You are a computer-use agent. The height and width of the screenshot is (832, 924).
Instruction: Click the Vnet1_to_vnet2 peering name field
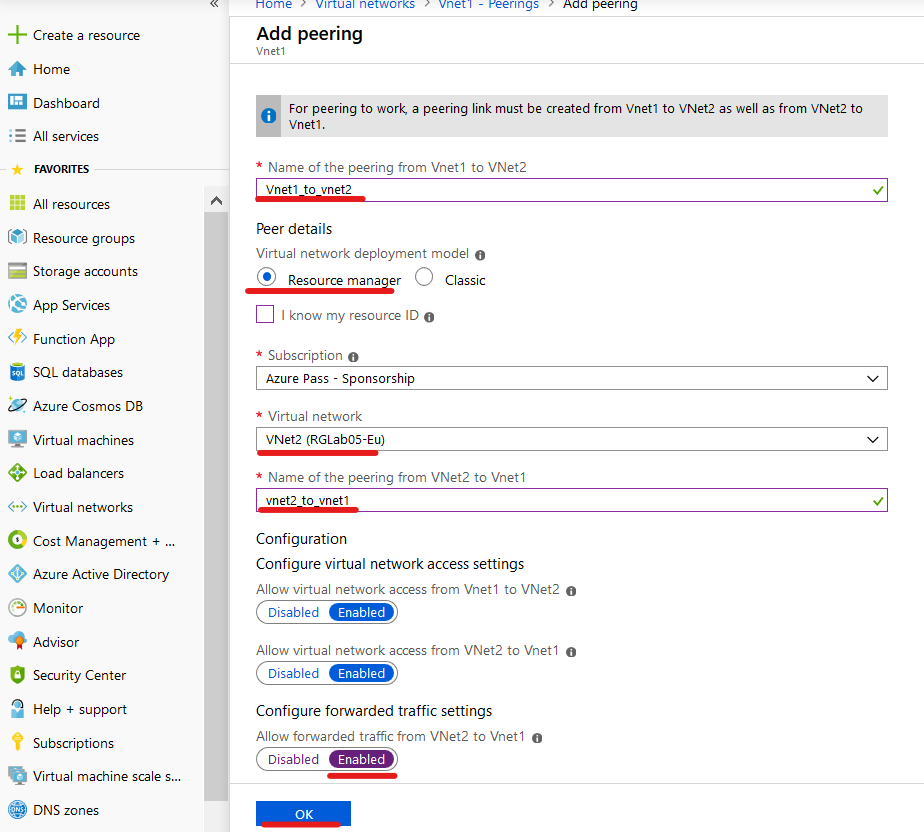coord(572,190)
